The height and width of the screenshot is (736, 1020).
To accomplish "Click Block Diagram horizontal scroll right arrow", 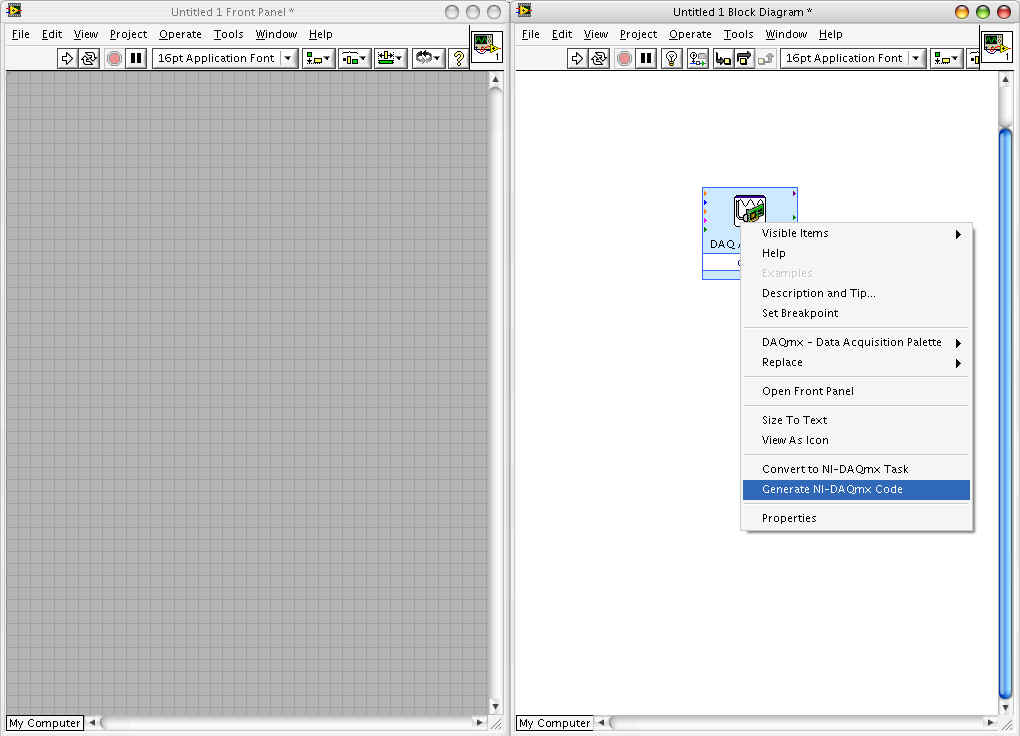I will (990, 722).
